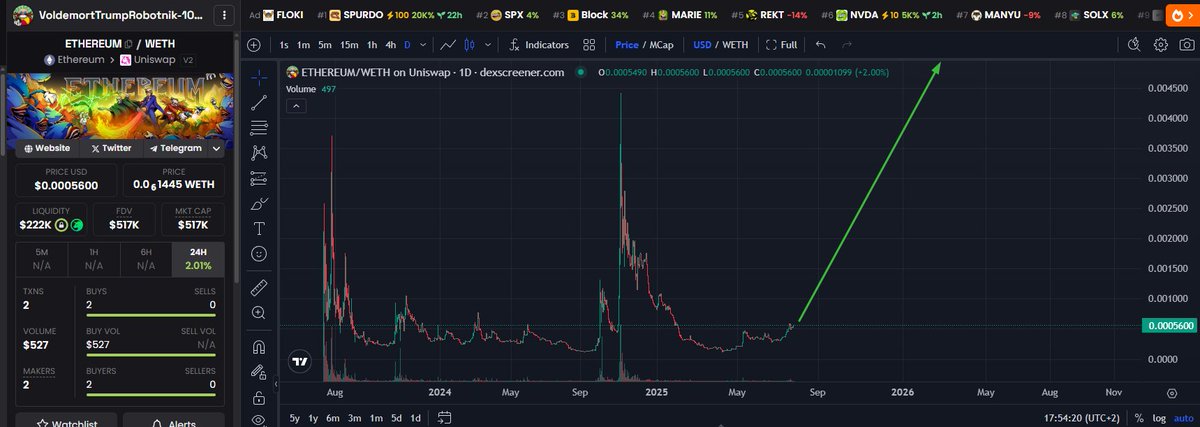
Task: Toggle stay in drawing mode
Action: pos(259,371)
